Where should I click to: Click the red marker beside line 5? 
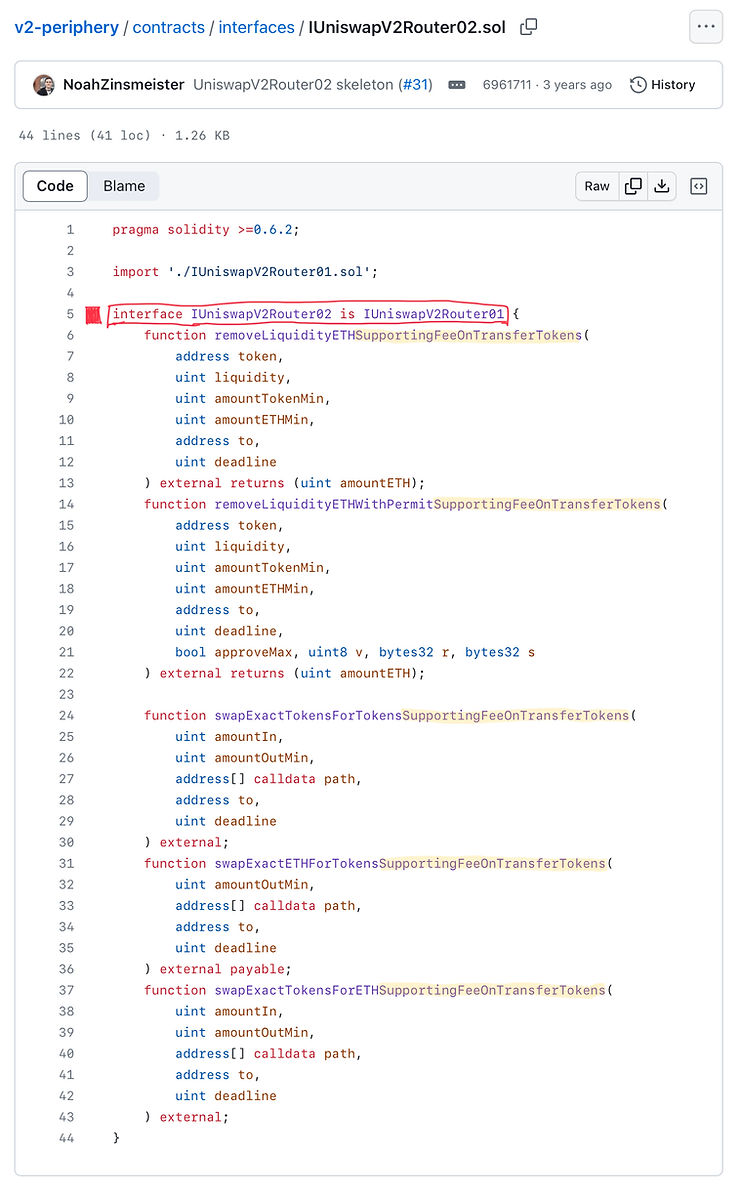[x=94, y=315]
